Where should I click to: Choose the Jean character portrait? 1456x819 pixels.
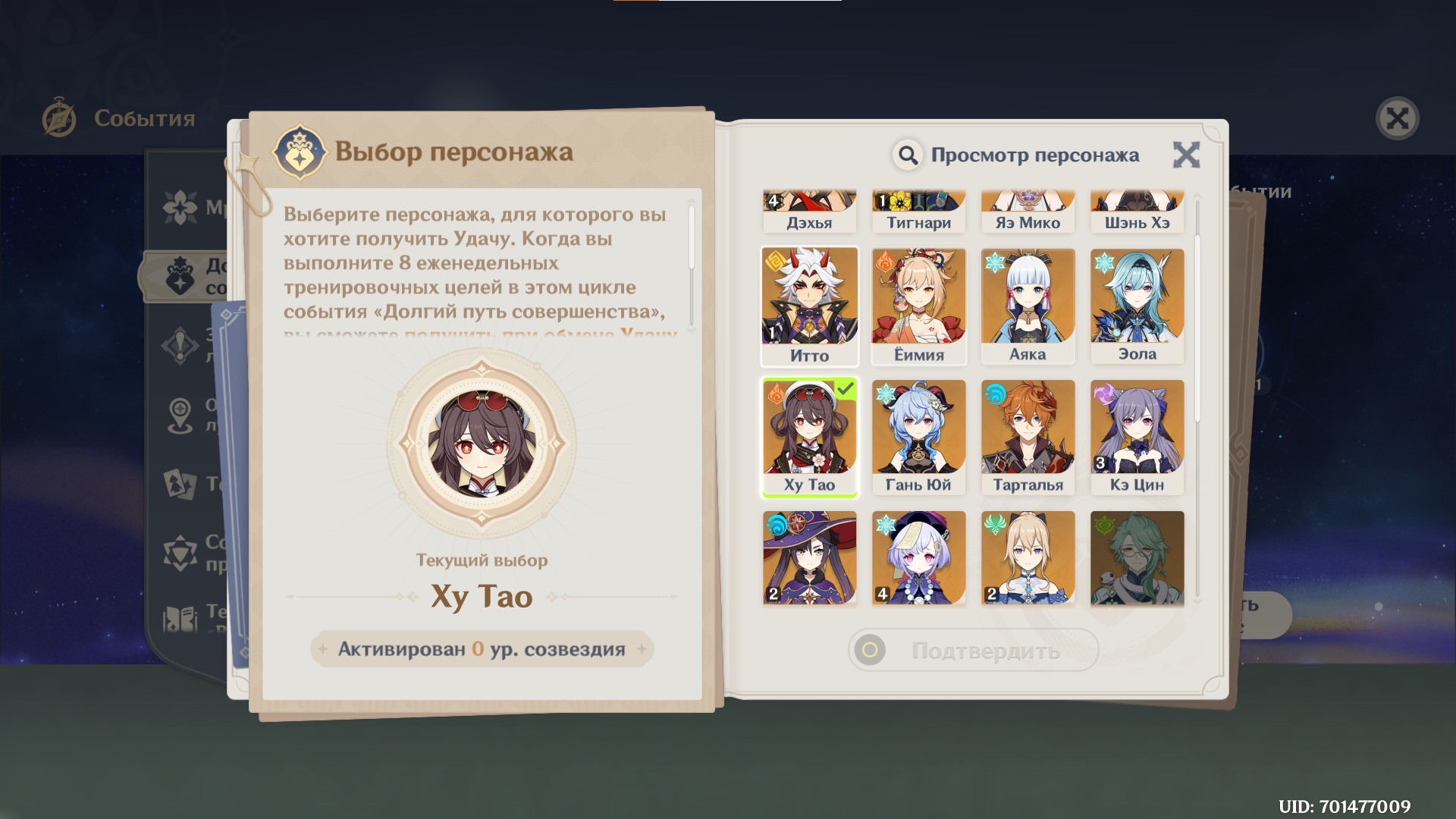[1028, 558]
